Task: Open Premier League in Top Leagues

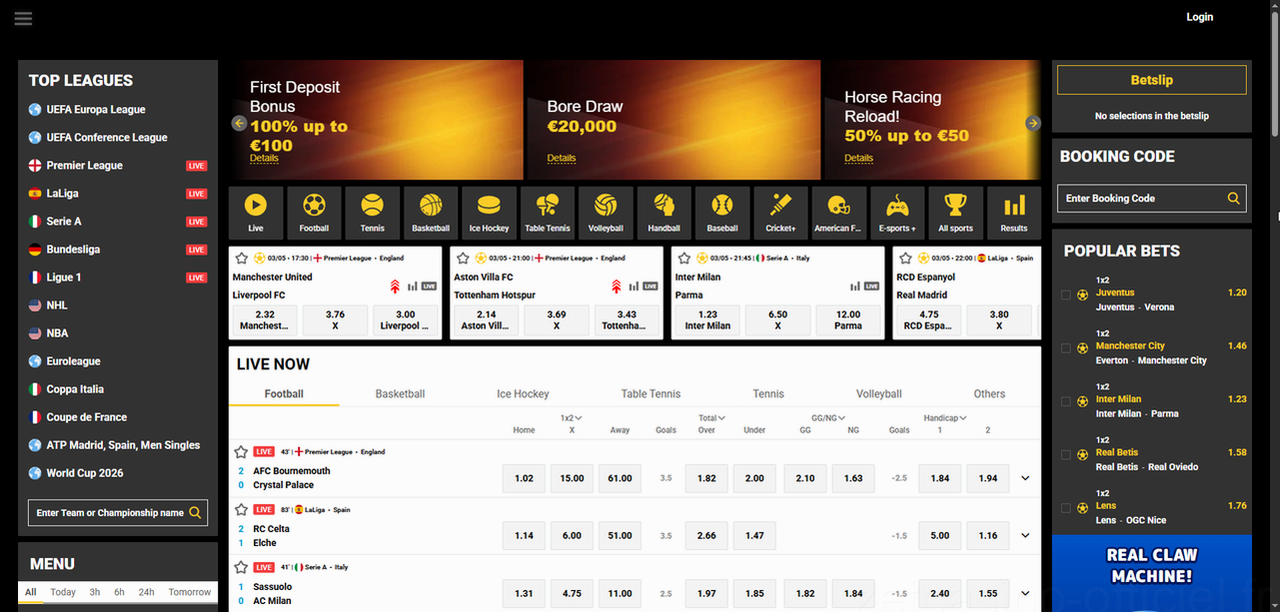Action: point(85,166)
